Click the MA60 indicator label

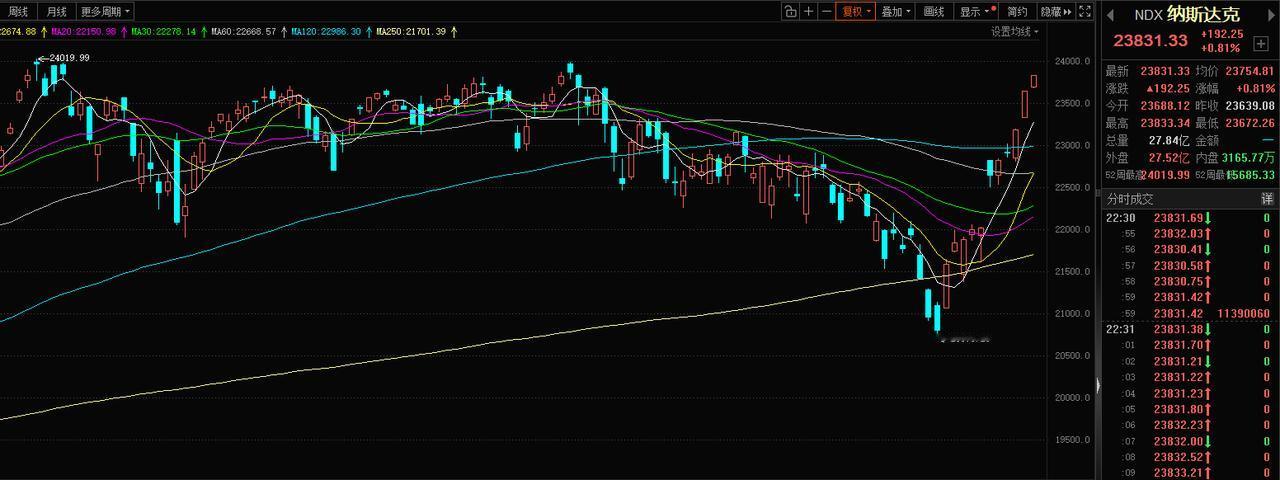pyautogui.click(x=242, y=32)
